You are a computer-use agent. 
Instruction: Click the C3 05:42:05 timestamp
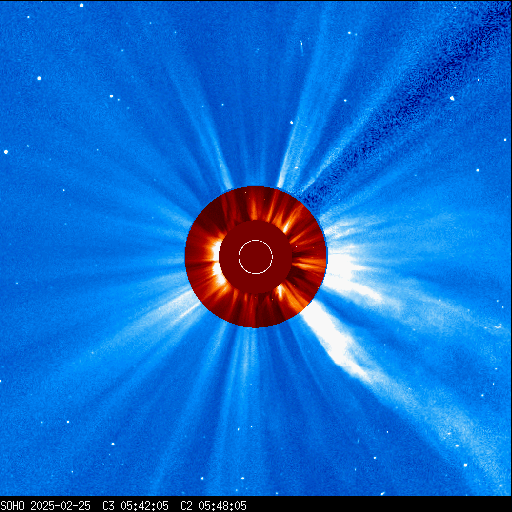click(135, 506)
